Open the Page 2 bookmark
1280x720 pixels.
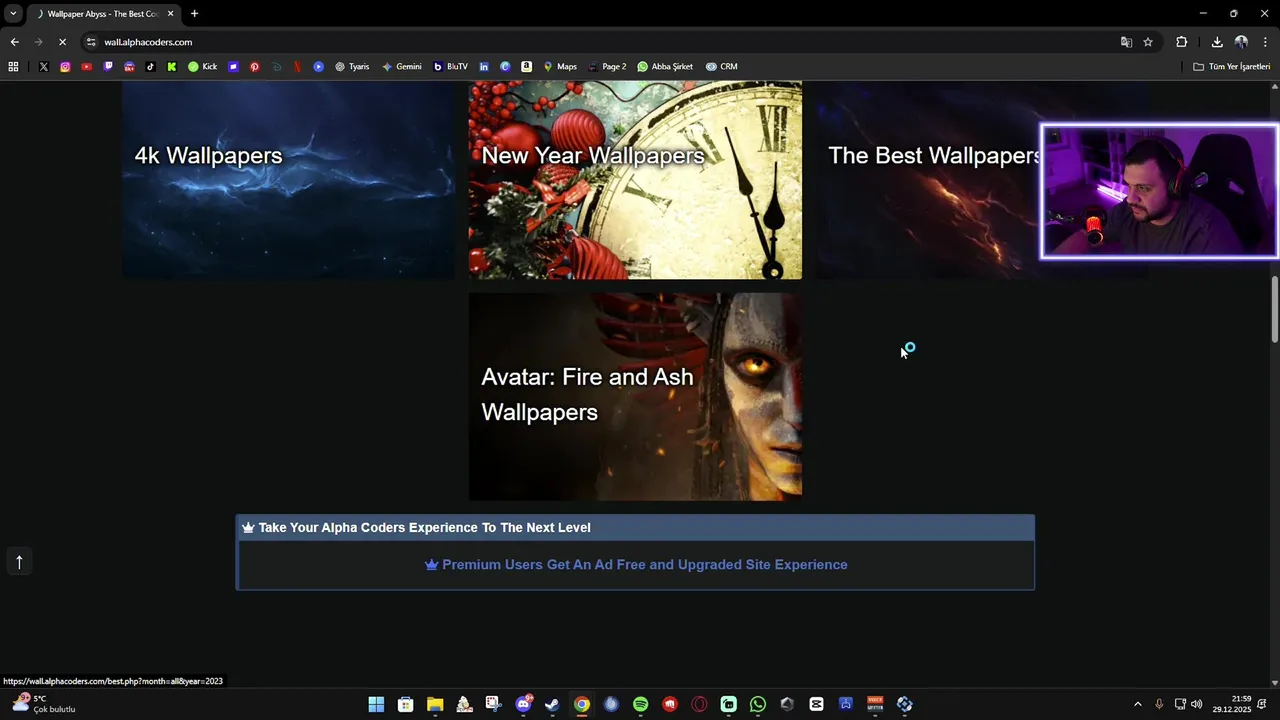click(607, 67)
